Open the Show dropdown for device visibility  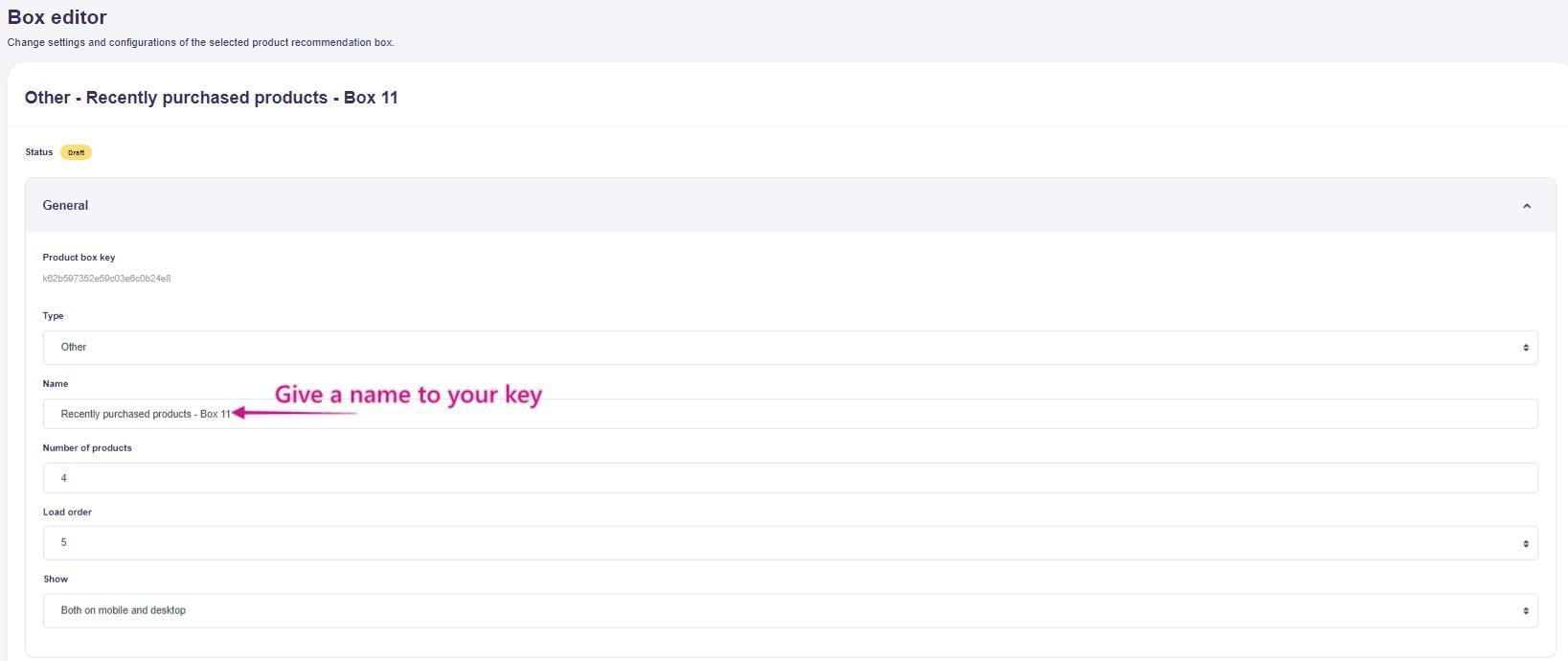pyautogui.click(x=789, y=611)
